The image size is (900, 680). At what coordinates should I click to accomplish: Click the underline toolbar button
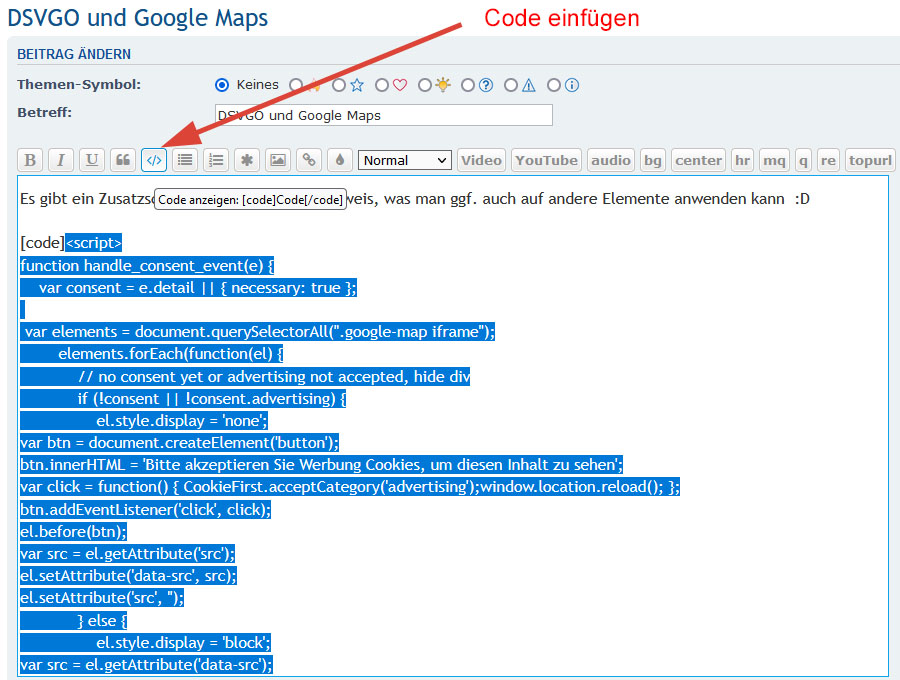pos(92,160)
